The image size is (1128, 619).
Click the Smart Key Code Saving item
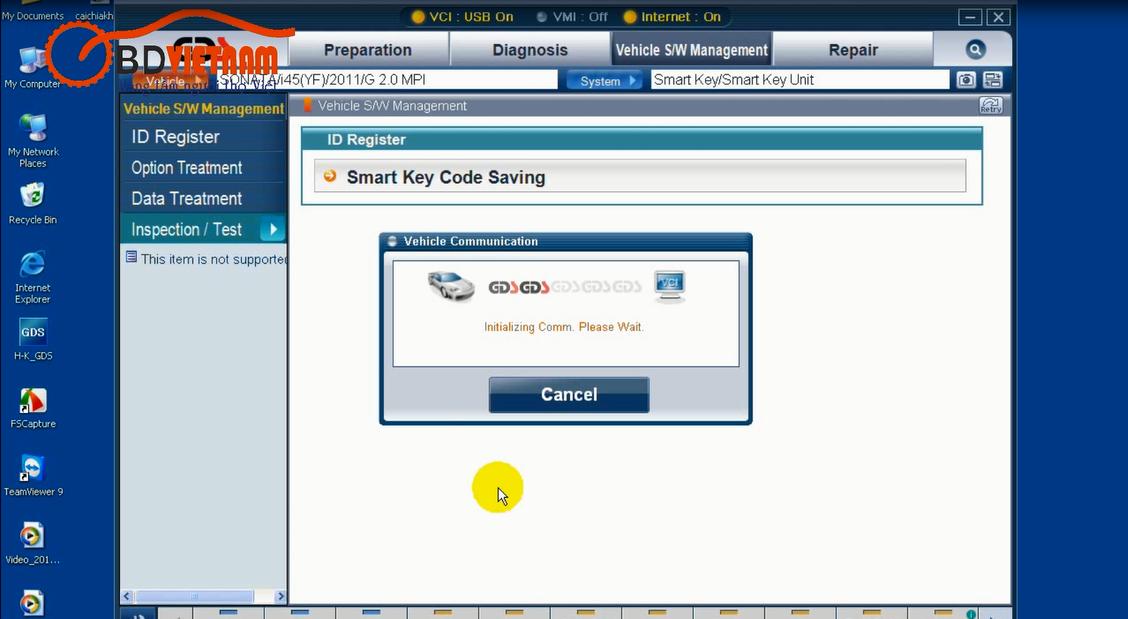(640, 176)
